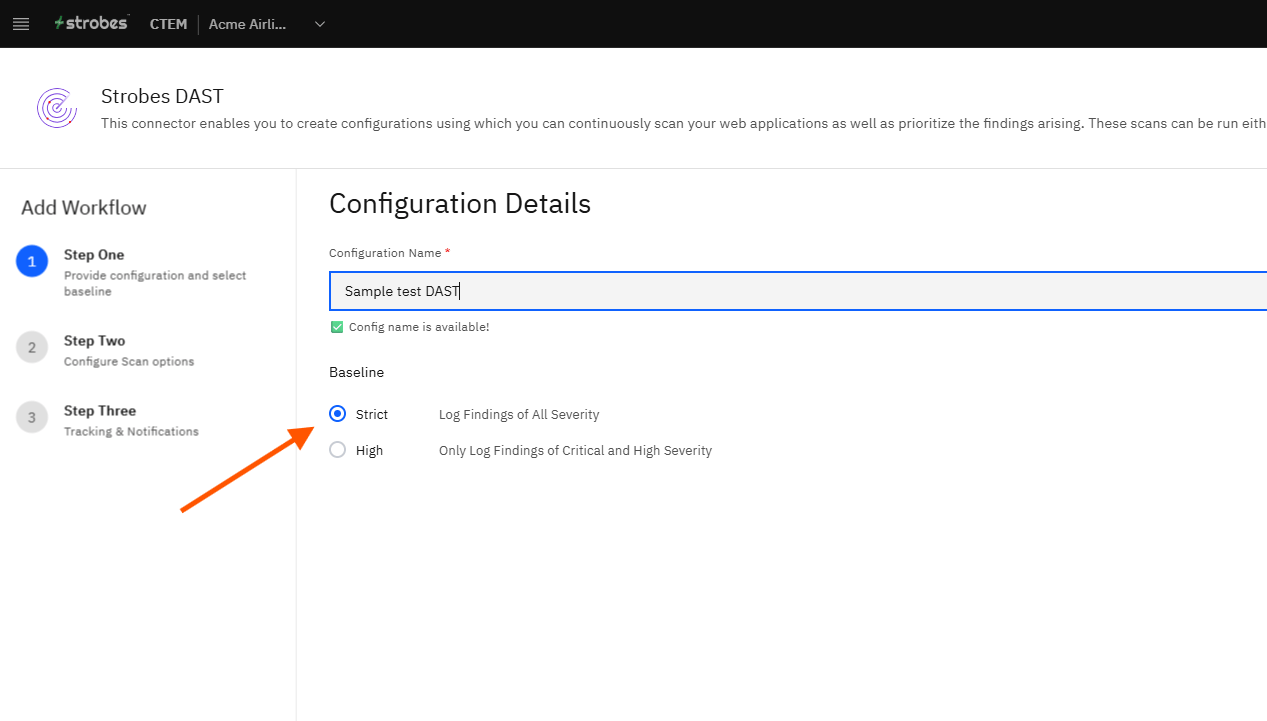
Task: Click into the Configuration Name field
Action: (x=798, y=291)
